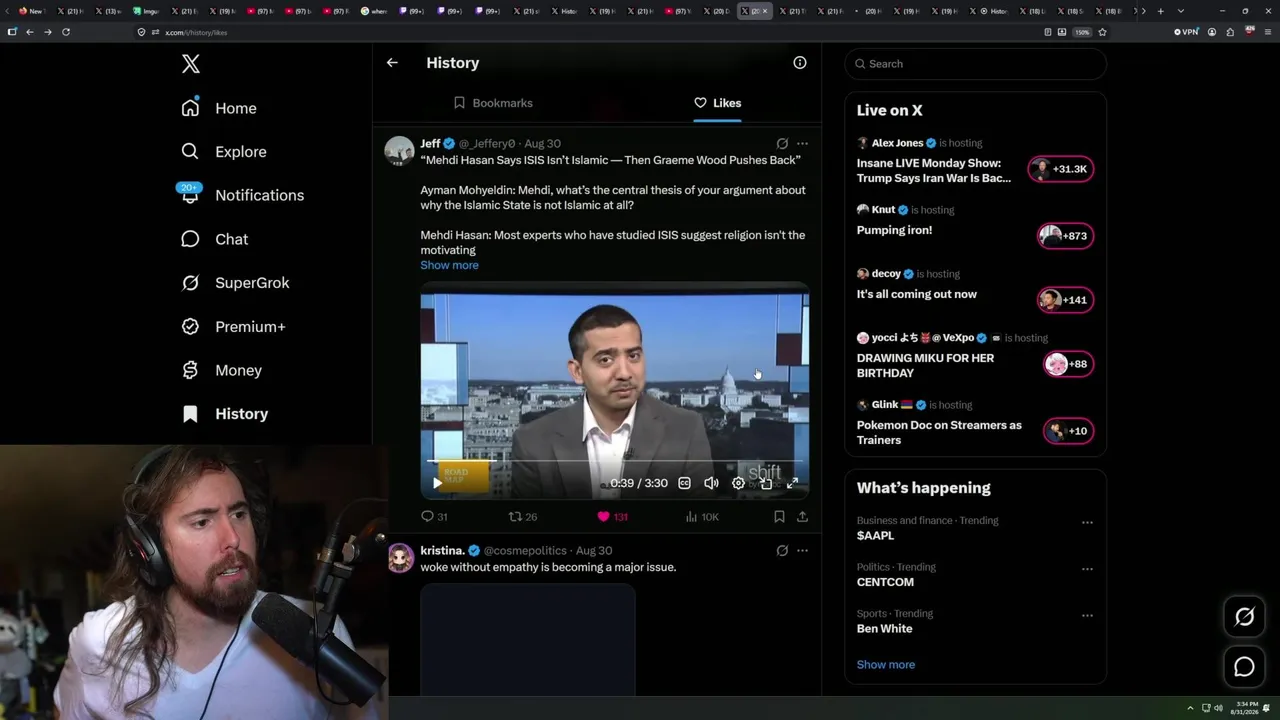Viewport: 1280px width, 720px height.
Task: Open the tab list dropdown arrow
Action: (1180, 11)
